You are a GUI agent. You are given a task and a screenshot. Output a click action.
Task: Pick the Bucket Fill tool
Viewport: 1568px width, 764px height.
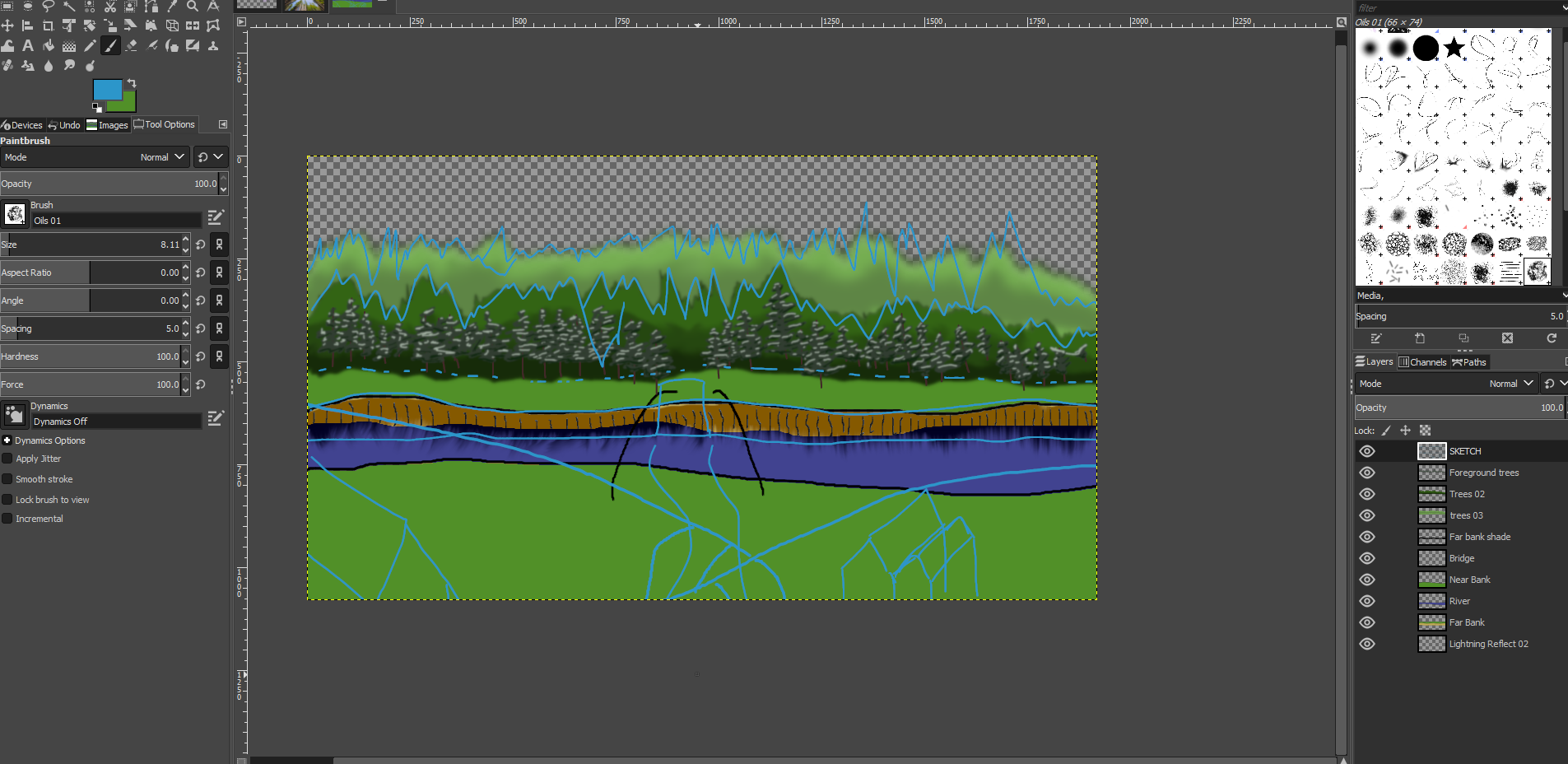49,45
